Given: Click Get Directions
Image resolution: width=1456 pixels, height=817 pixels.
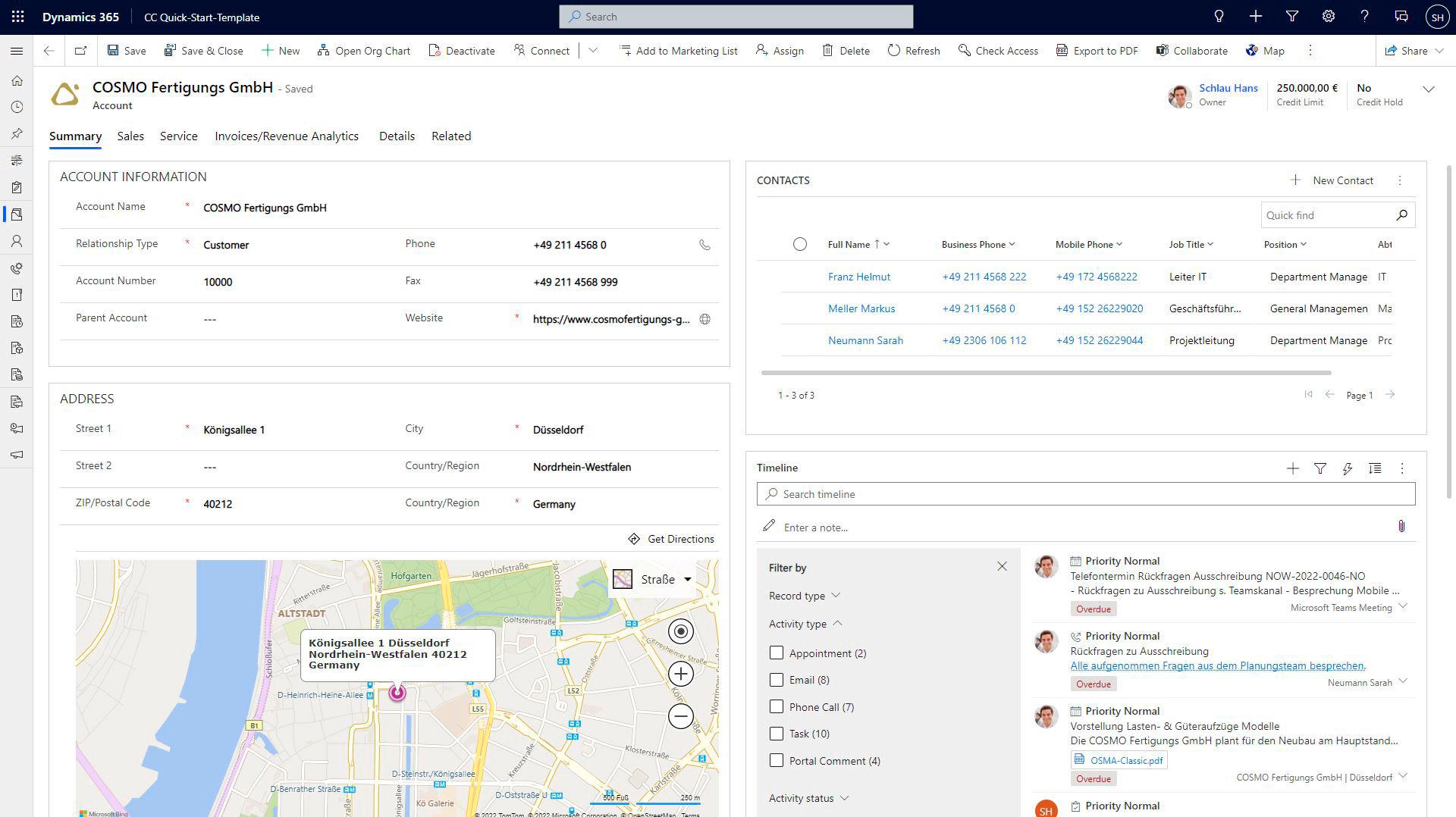Looking at the screenshot, I should 671,539.
